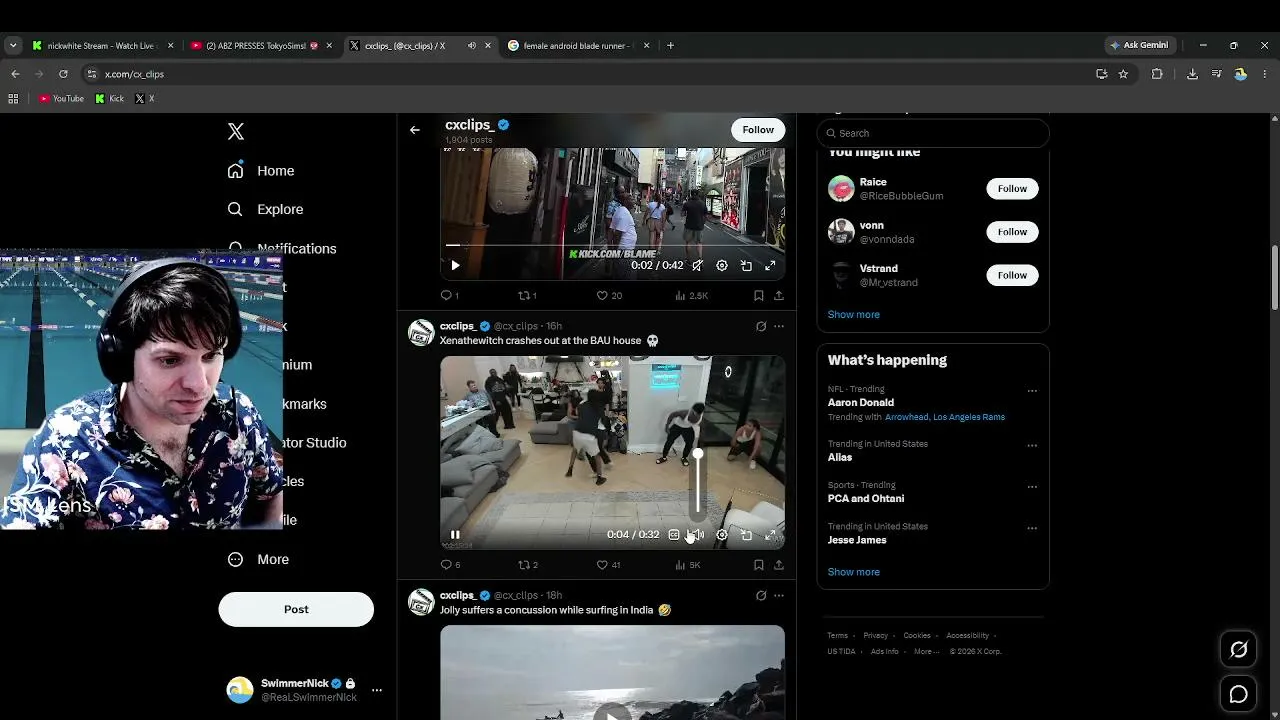Image resolution: width=1280 pixels, height=720 pixels.
Task: Click Ask Gemini button
Action: click(1139, 45)
